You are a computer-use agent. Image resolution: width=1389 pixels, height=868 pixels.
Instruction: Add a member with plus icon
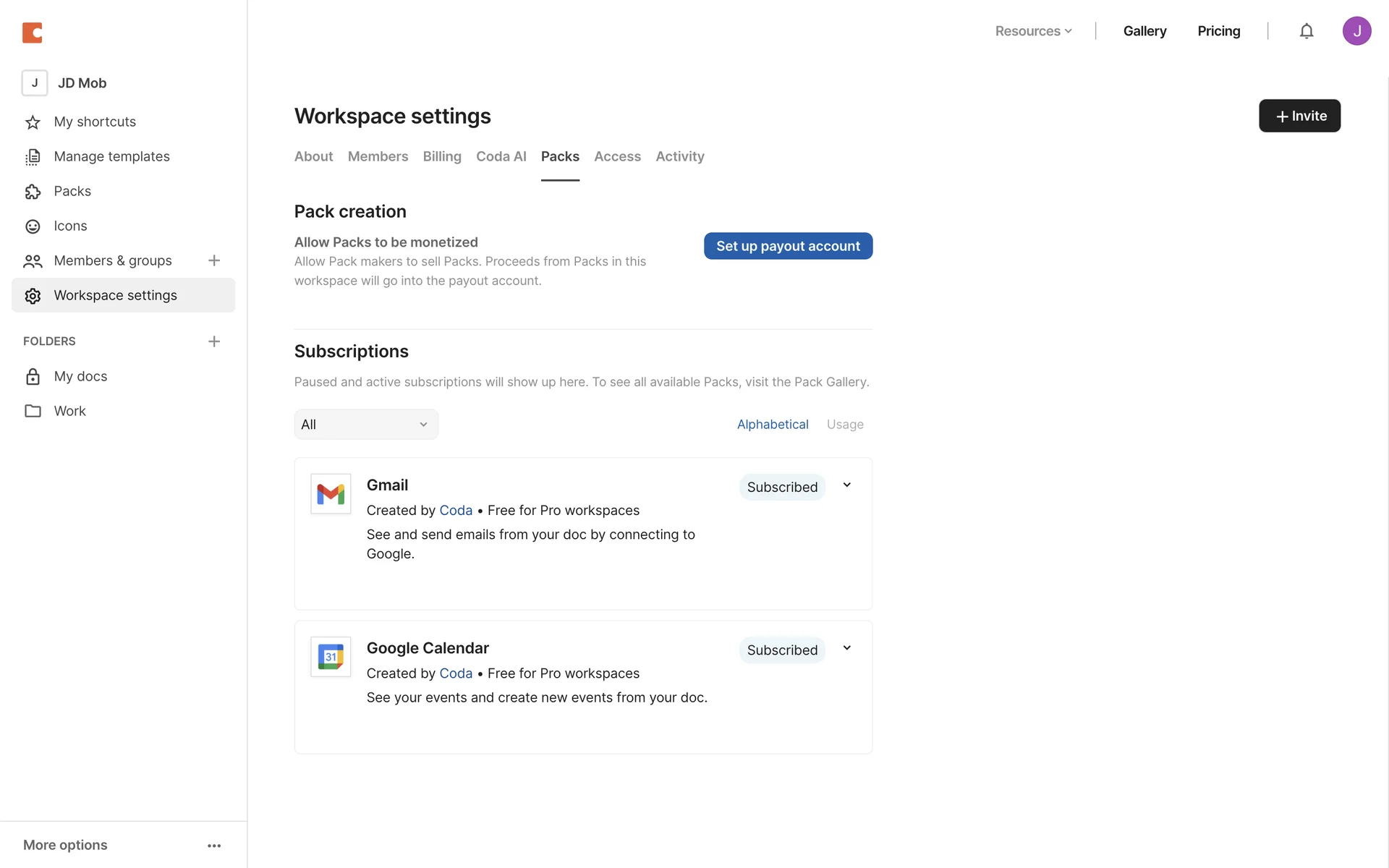214,260
